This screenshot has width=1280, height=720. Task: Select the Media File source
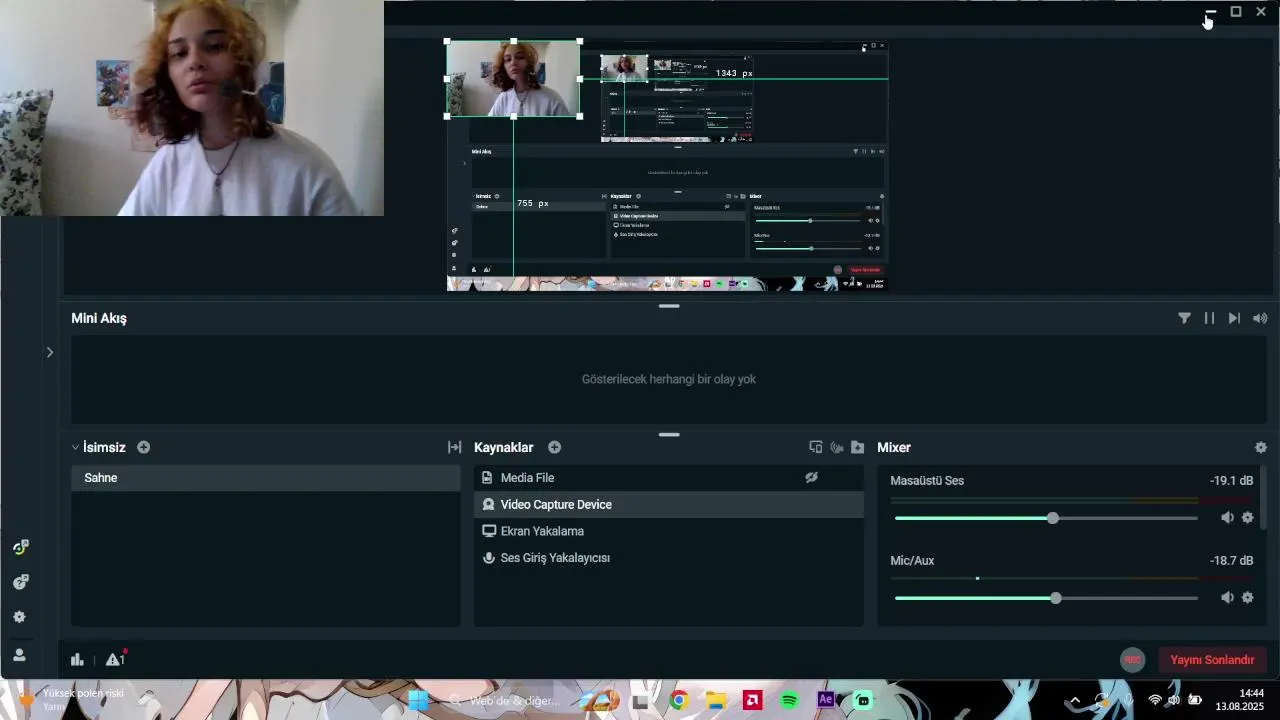pyautogui.click(x=668, y=478)
